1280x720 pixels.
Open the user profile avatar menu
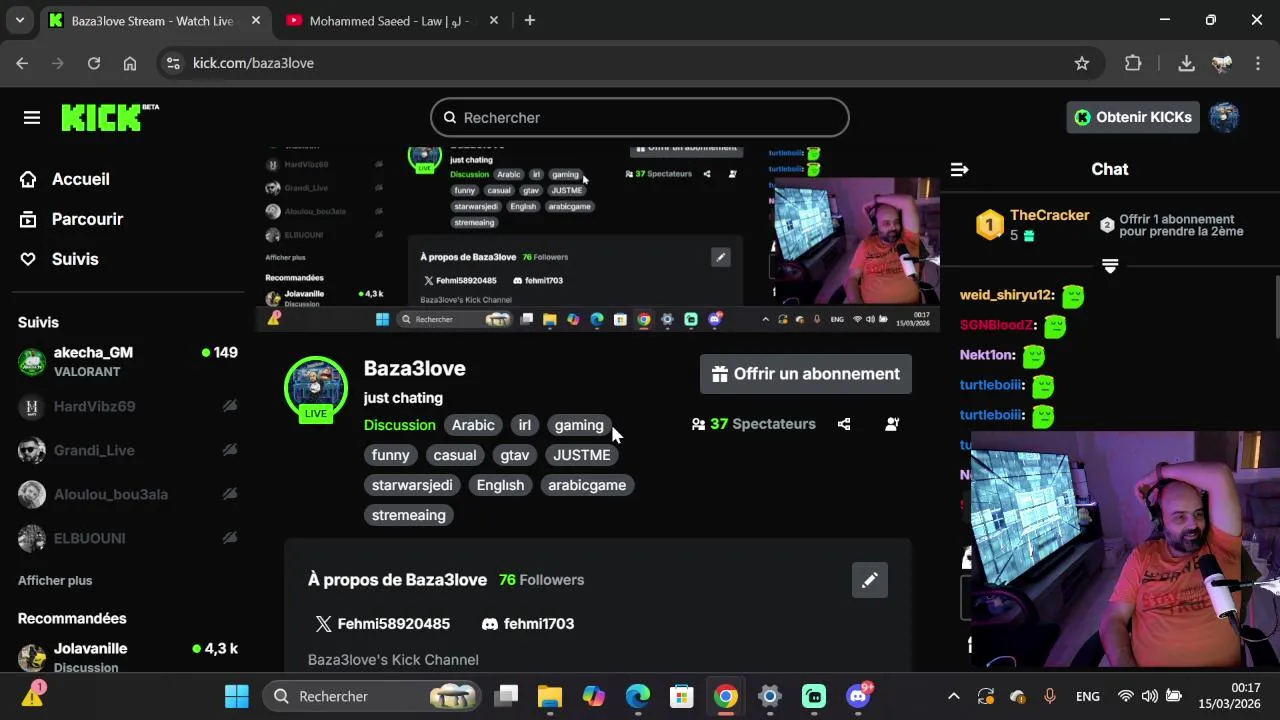(x=1224, y=117)
